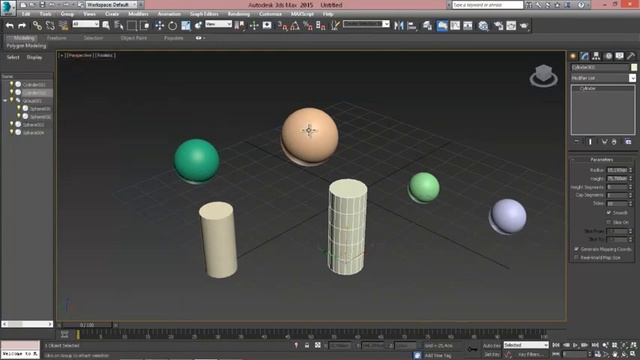Open the Material Editor icon
640x360 pixels.
point(483,26)
